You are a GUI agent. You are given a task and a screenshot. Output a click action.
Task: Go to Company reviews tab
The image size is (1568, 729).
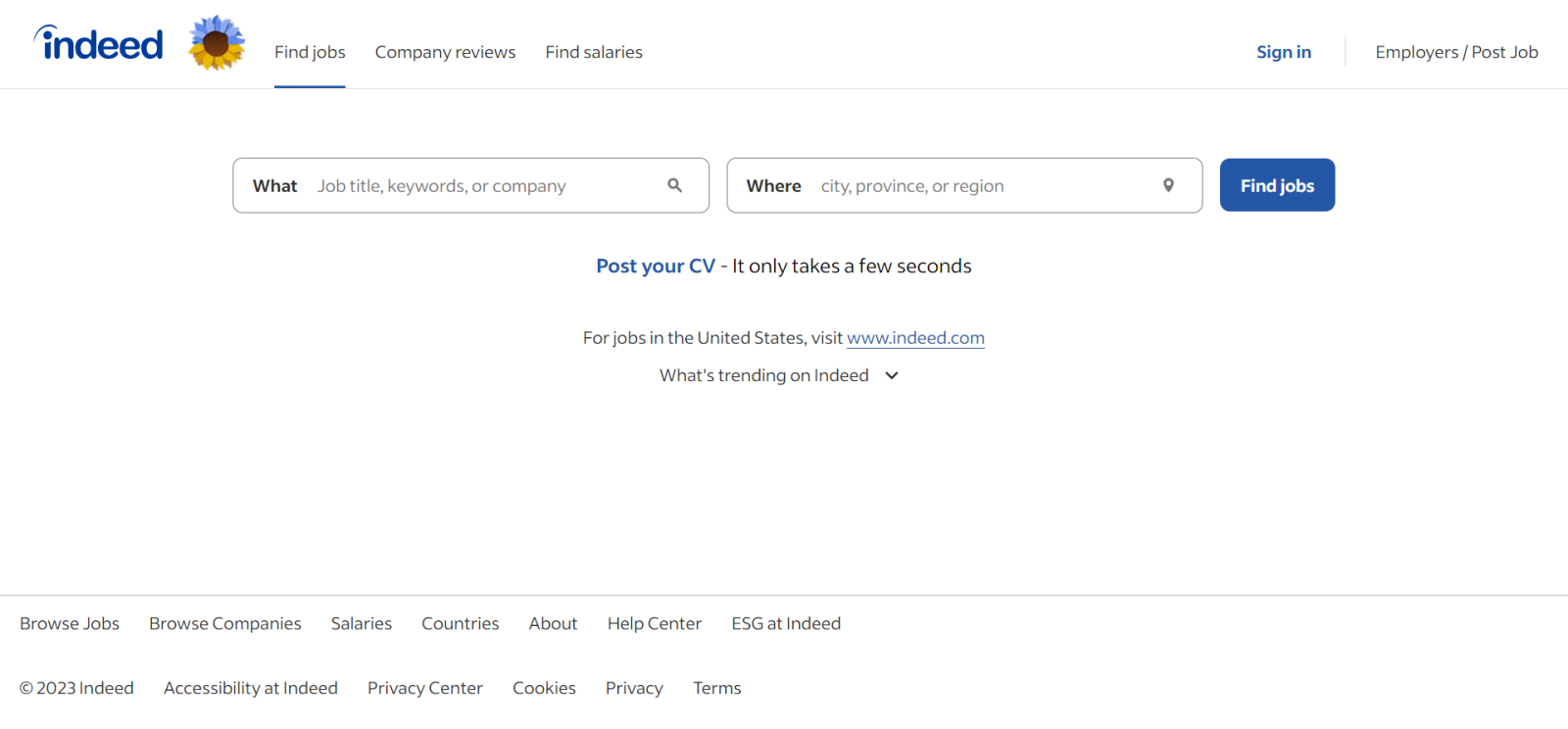(445, 52)
